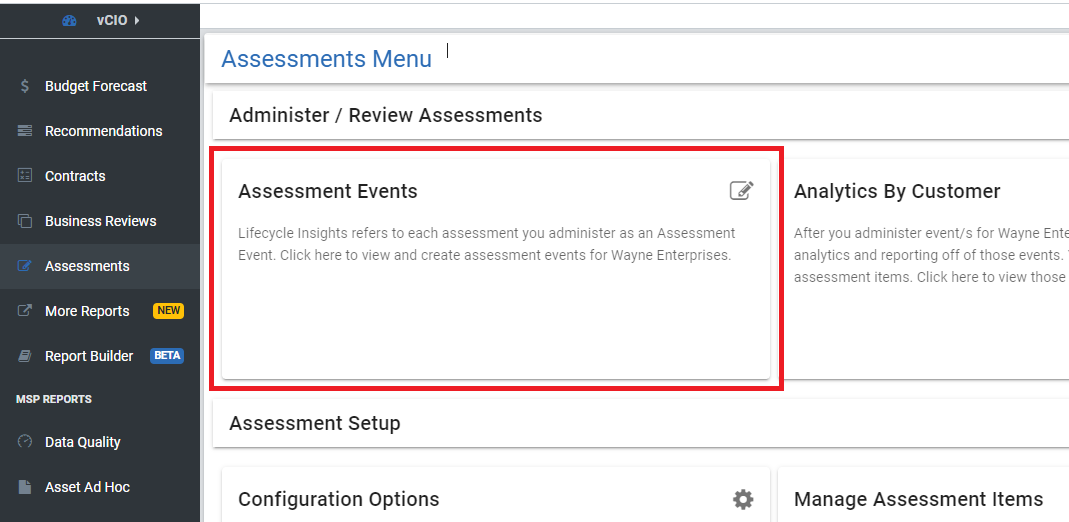Click the NEW badge beside More Reports
This screenshot has width=1069, height=522.
pyautogui.click(x=168, y=311)
